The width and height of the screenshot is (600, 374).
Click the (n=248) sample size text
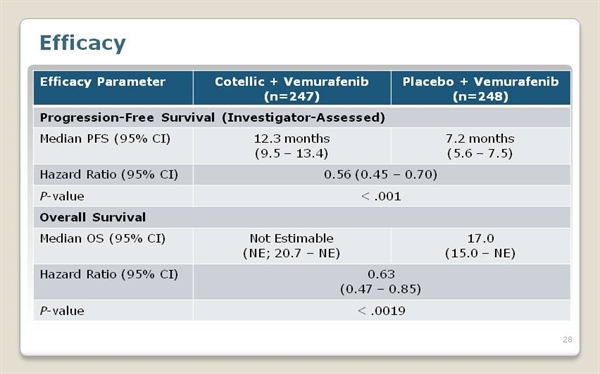pyautogui.click(x=481, y=96)
